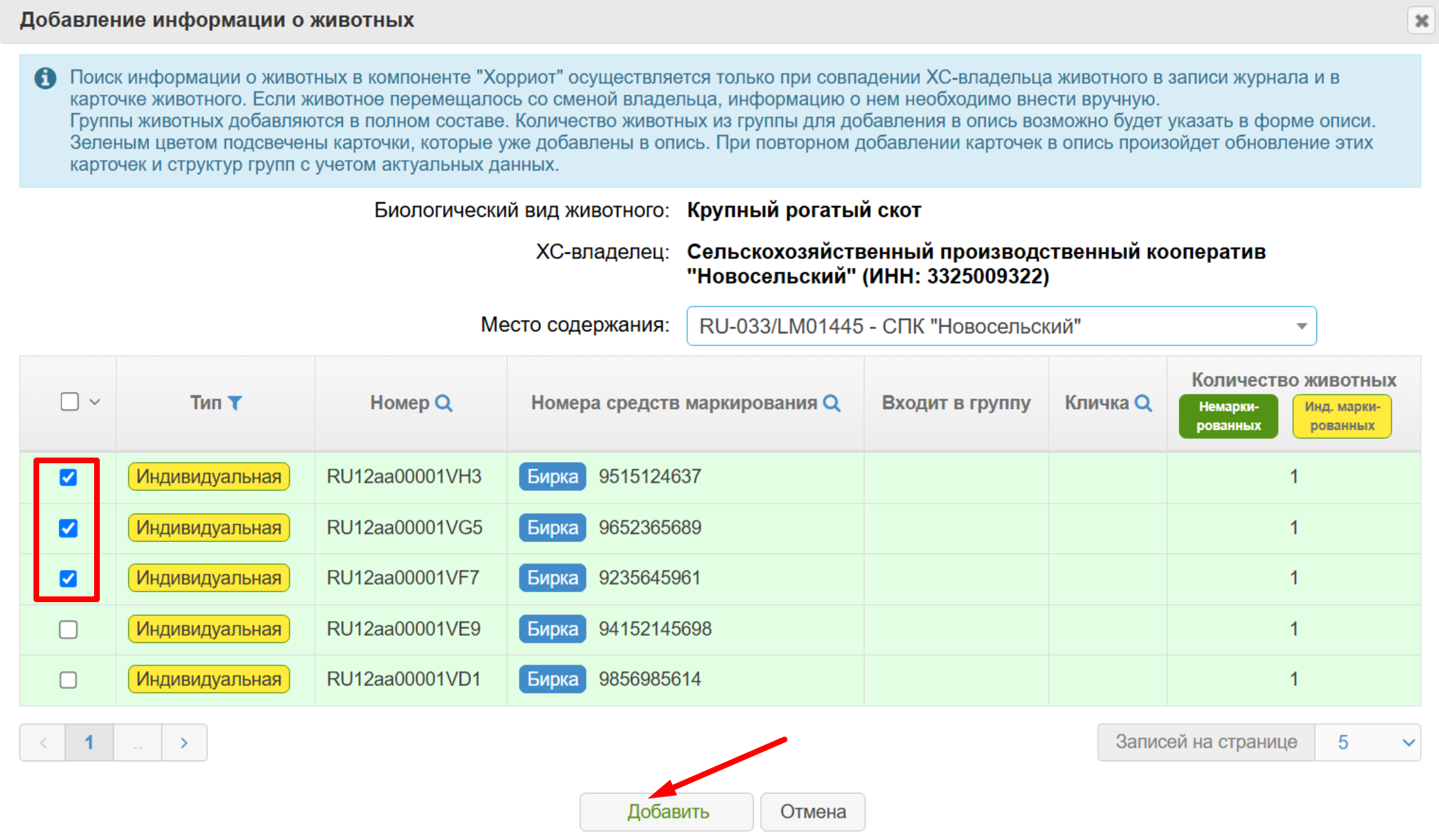Click search icon in Номер column header
The height and width of the screenshot is (840, 1439).
(x=444, y=403)
